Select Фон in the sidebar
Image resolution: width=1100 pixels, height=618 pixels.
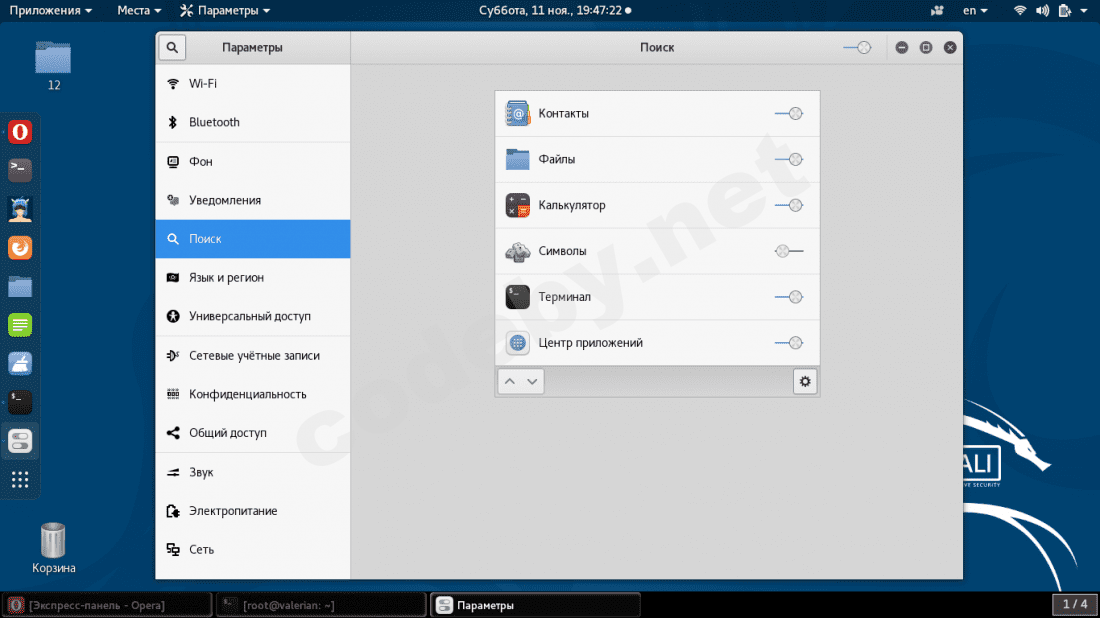point(253,161)
